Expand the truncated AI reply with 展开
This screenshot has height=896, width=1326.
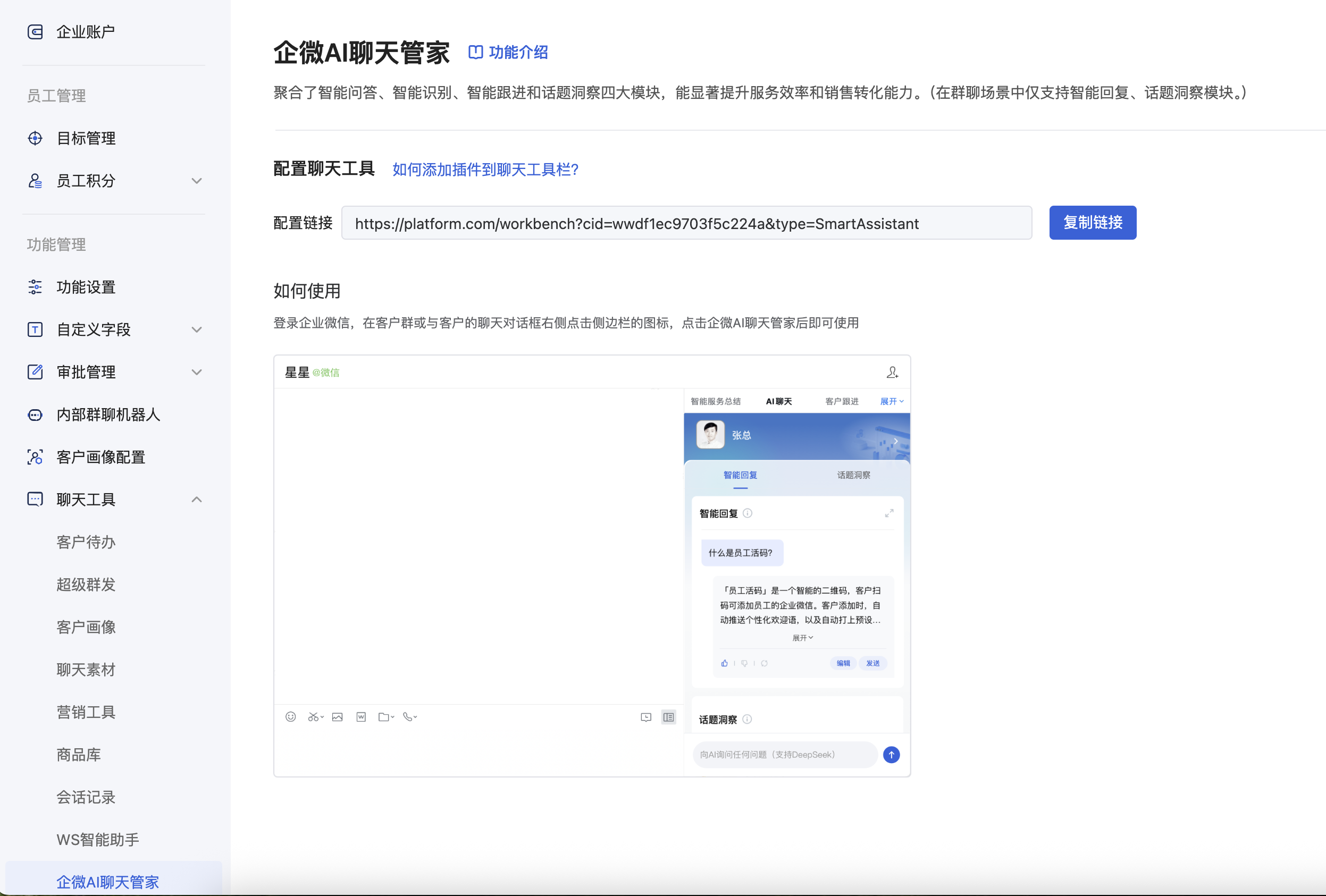[x=803, y=638]
